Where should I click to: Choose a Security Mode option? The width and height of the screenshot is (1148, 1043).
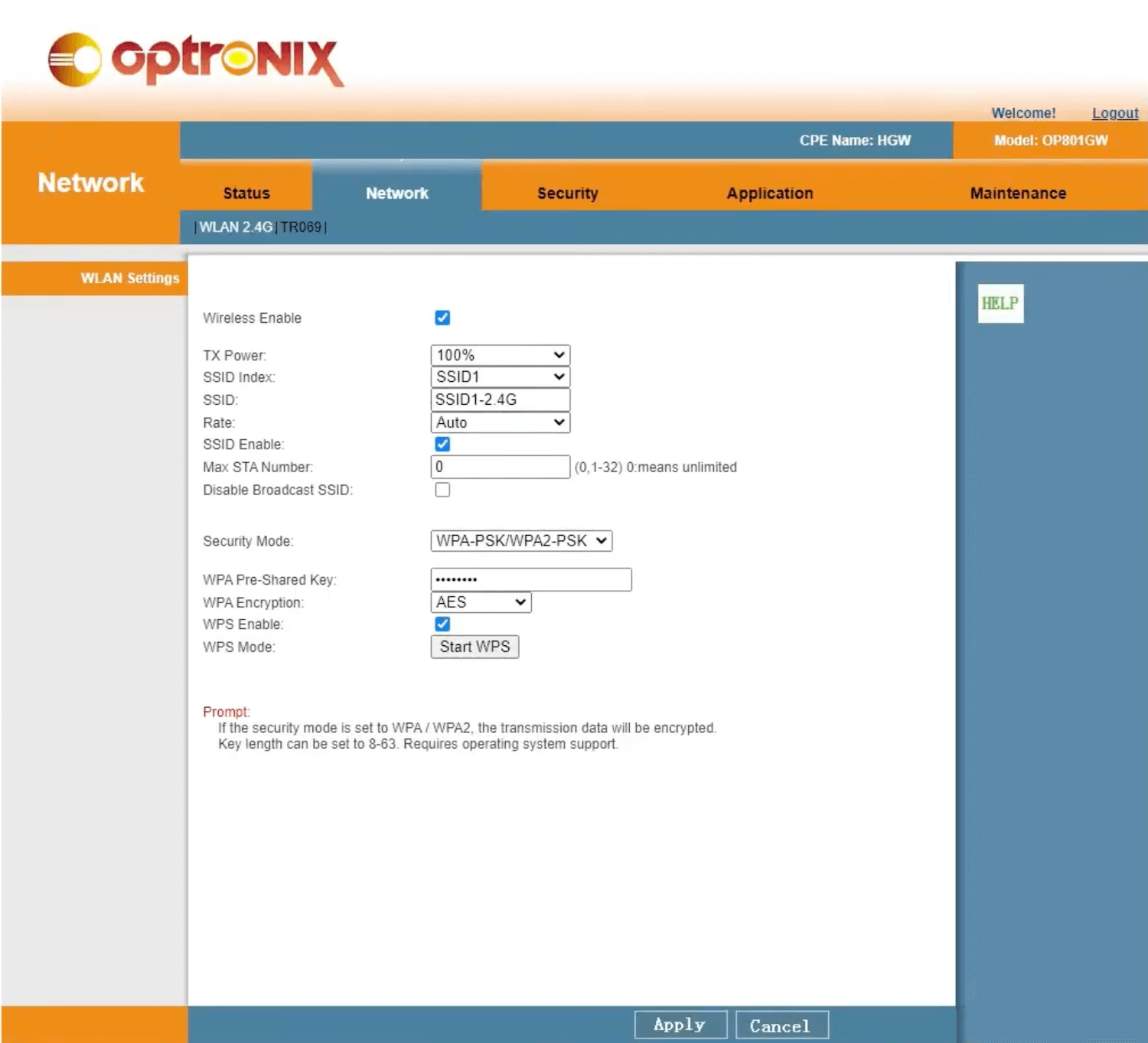pos(520,541)
